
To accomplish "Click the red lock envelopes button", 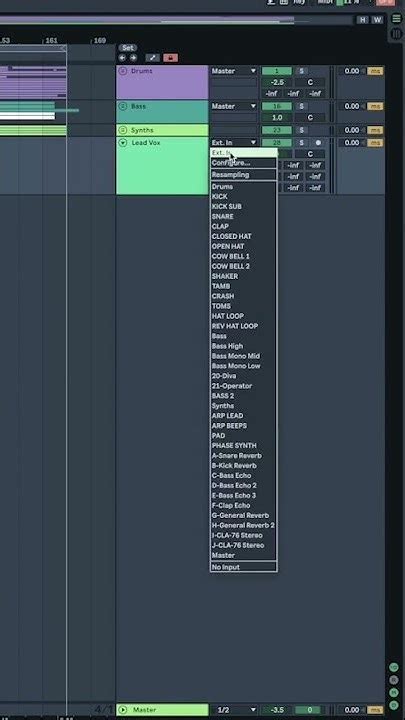I will (170, 58).
